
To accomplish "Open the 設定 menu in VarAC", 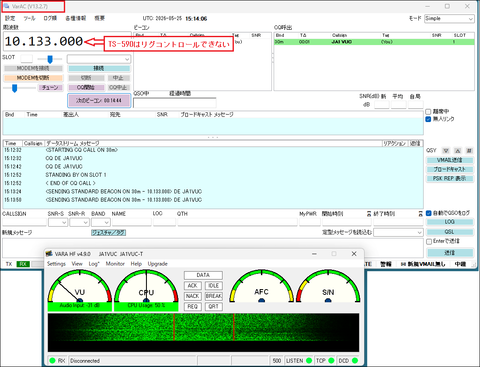I will (10, 18).
